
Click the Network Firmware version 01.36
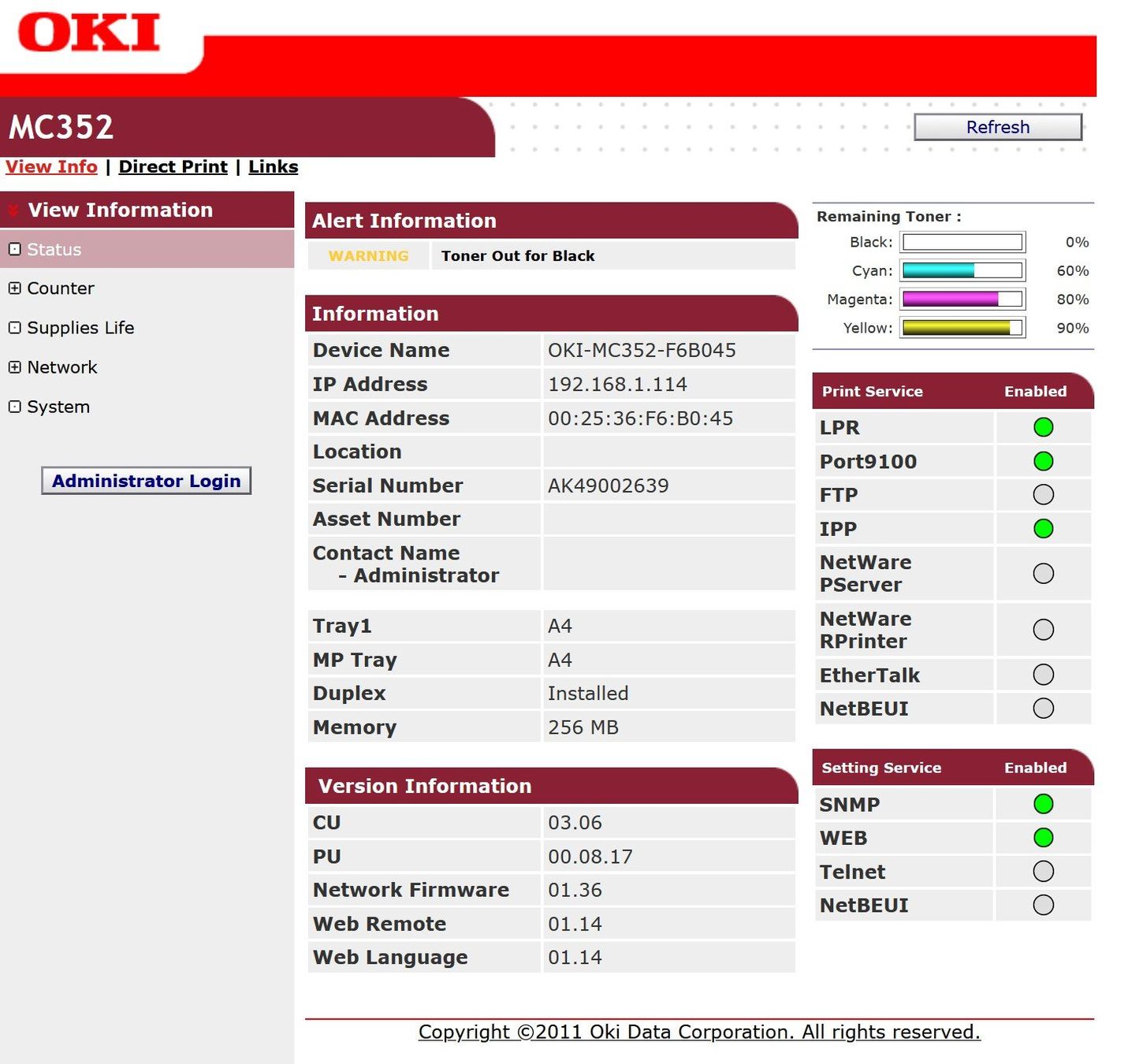pyautogui.click(x=575, y=890)
